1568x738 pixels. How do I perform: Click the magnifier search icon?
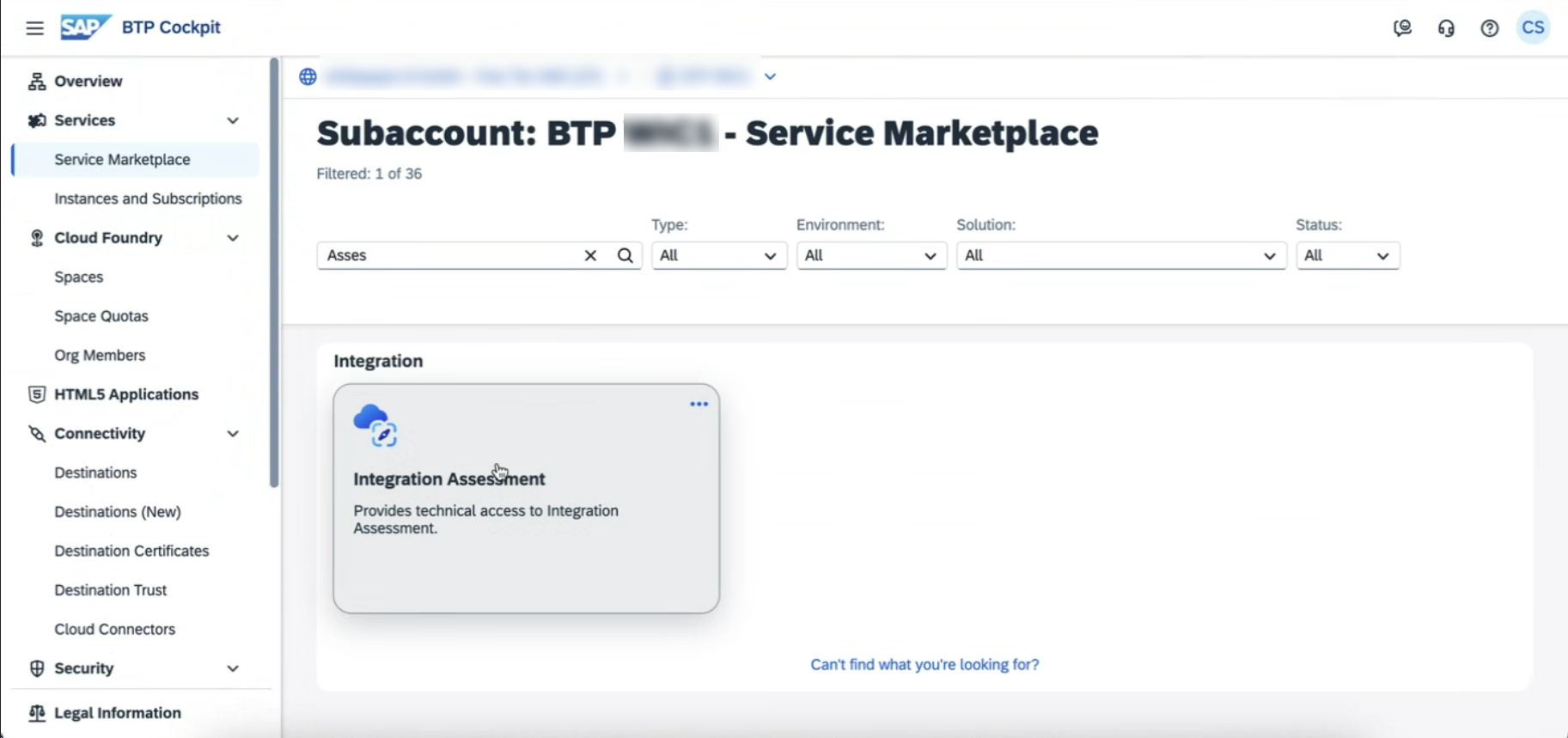(x=625, y=255)
